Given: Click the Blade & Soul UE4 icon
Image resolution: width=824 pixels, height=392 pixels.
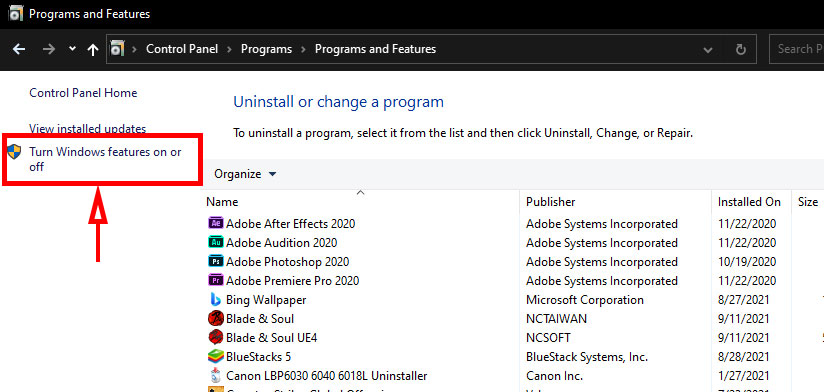Looking at the screenshot, I should (216, 337).
